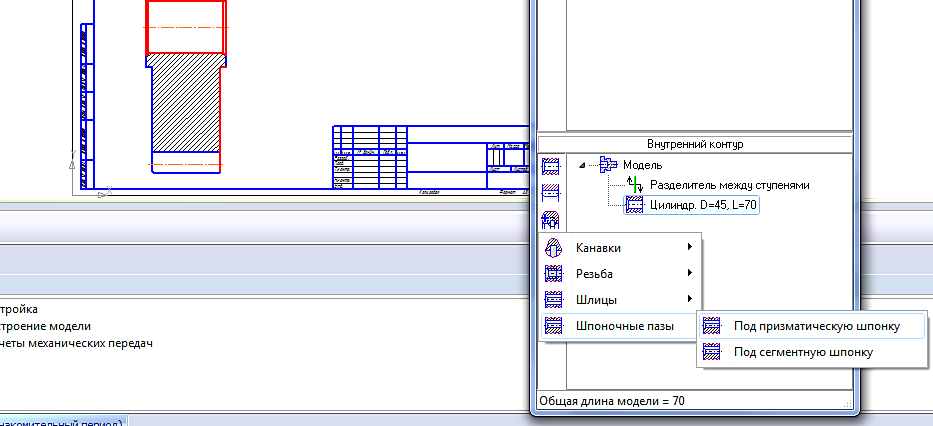Click the Внутренний контур panel header
Viewport: 933px width, 426px height.
click(694, 144)
